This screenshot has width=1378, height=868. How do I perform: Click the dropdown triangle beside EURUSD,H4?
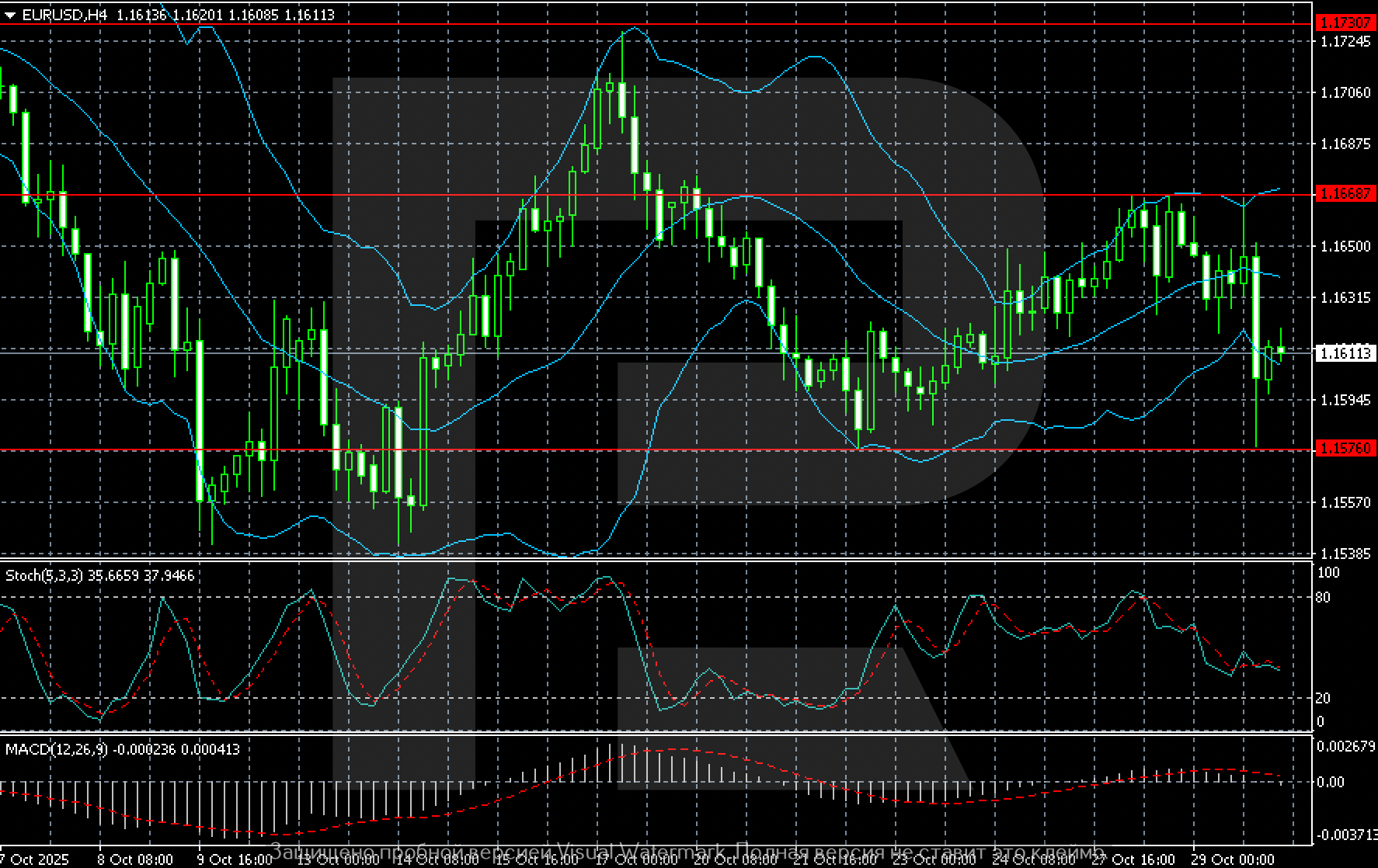coord(10,15)
